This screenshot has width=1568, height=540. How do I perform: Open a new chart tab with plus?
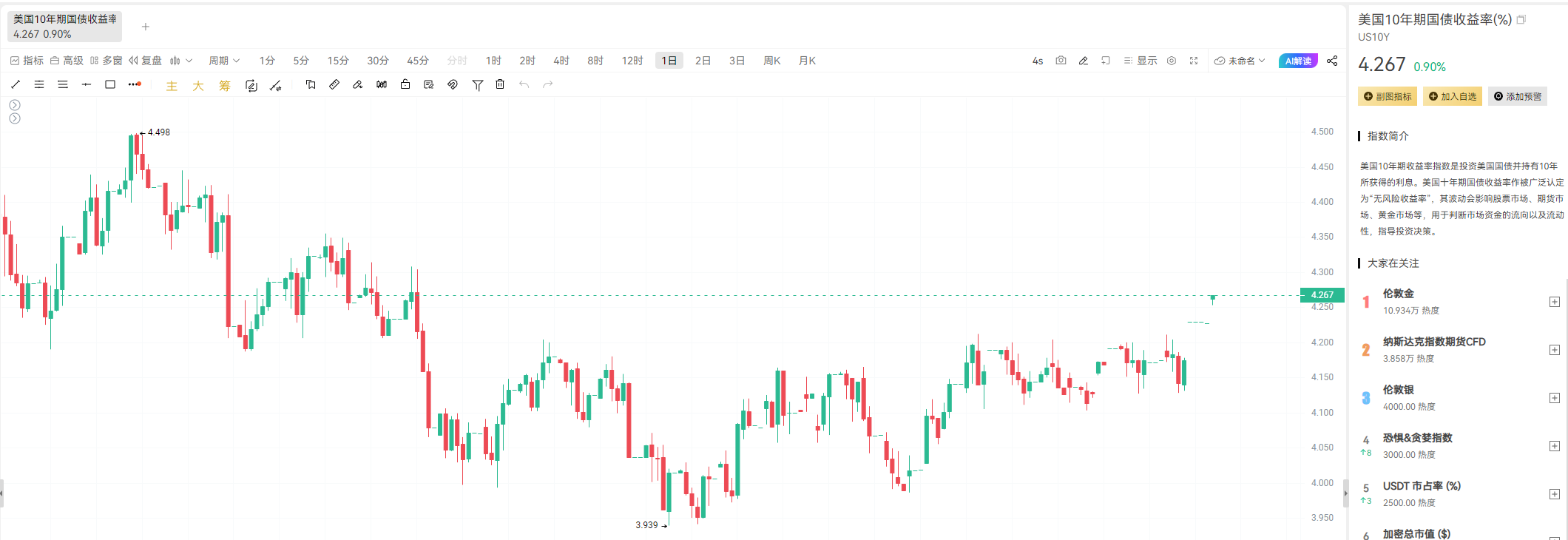pos(146,27)
